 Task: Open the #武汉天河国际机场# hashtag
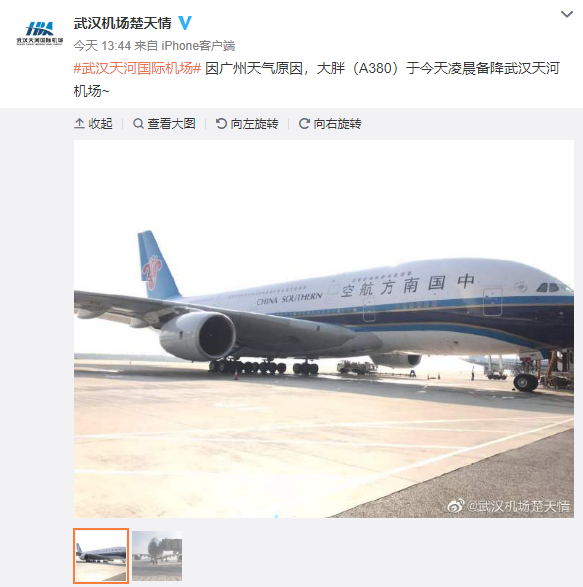137,69
